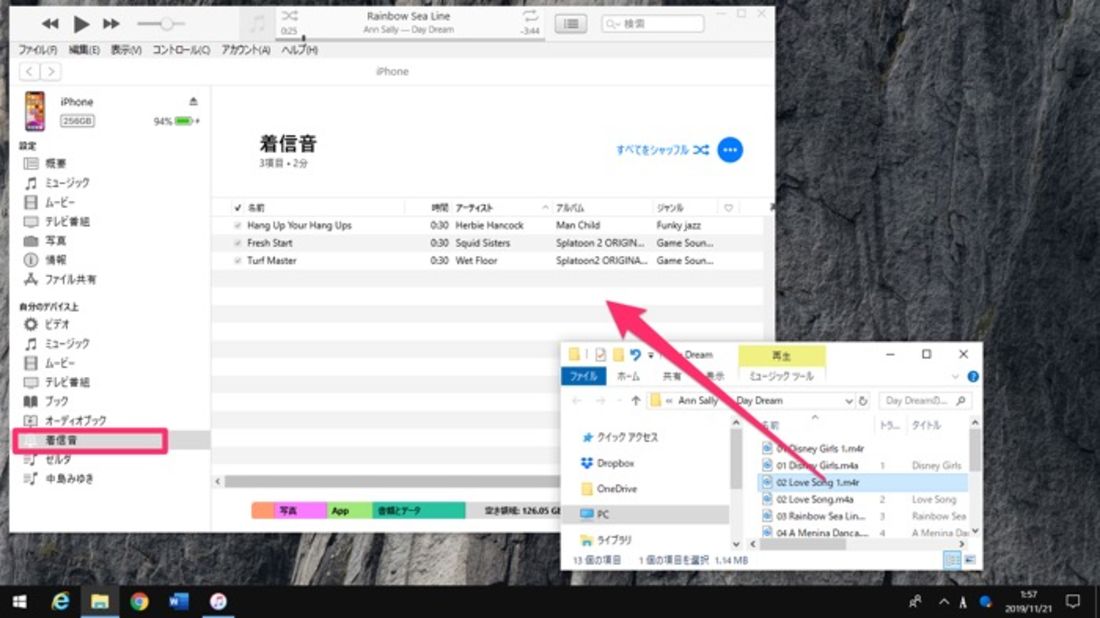
Task: Click the fast-forward button in iTunes
Action: tap(111, 24)
